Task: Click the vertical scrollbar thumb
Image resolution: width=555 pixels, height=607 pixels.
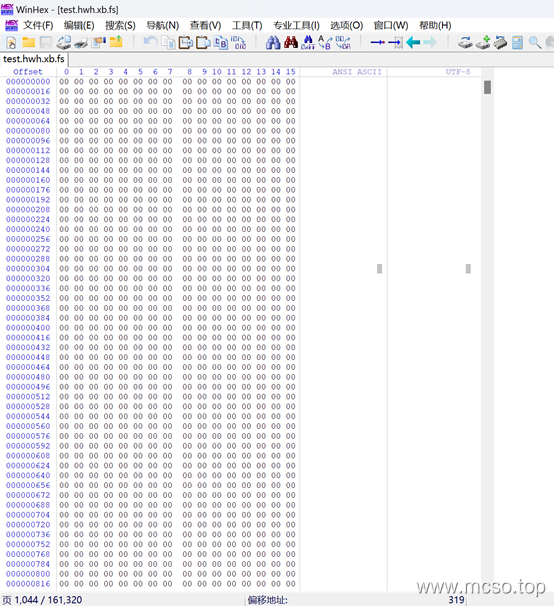Action: pos(487,87)
